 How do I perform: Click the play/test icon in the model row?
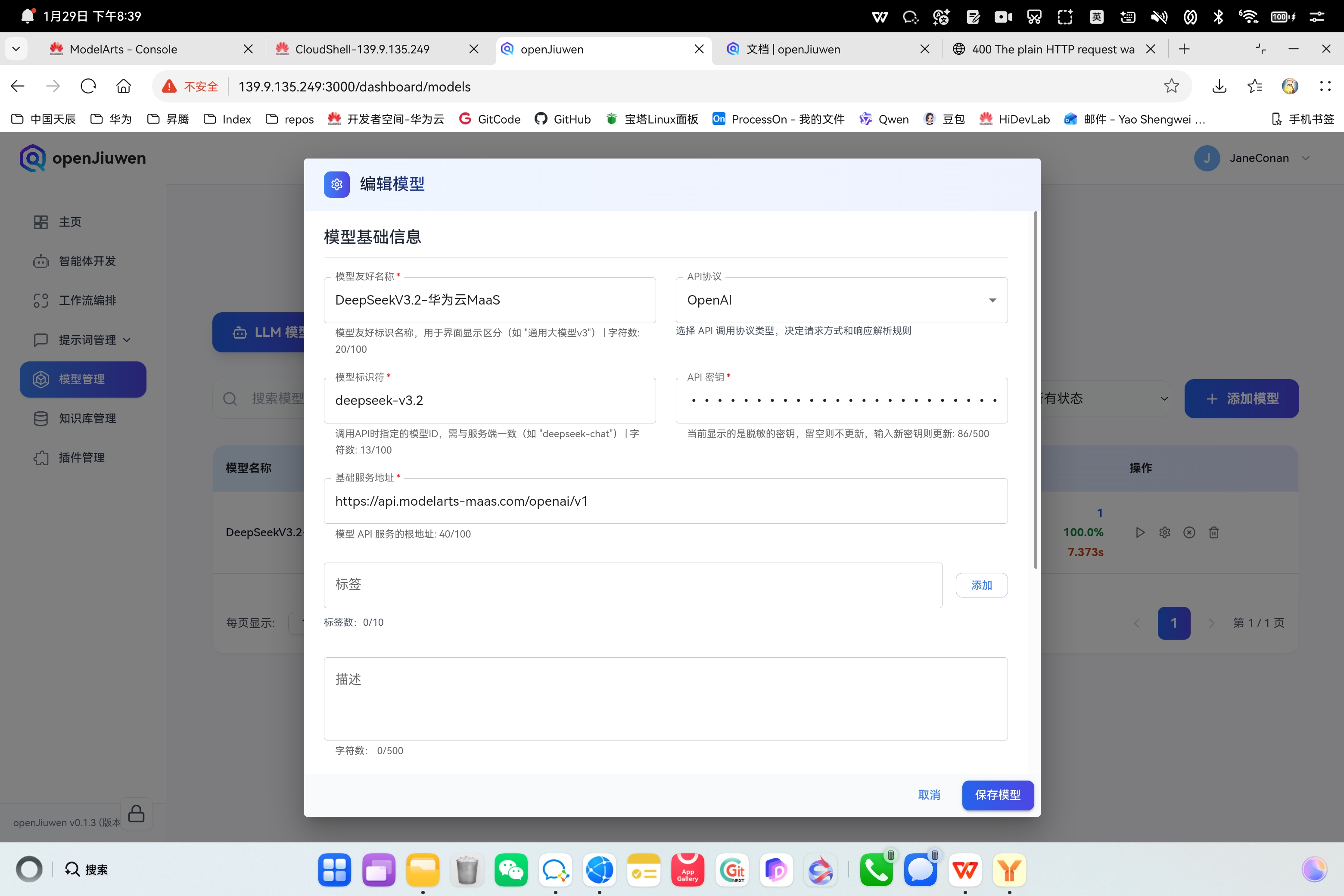(x=1140, y=532)
